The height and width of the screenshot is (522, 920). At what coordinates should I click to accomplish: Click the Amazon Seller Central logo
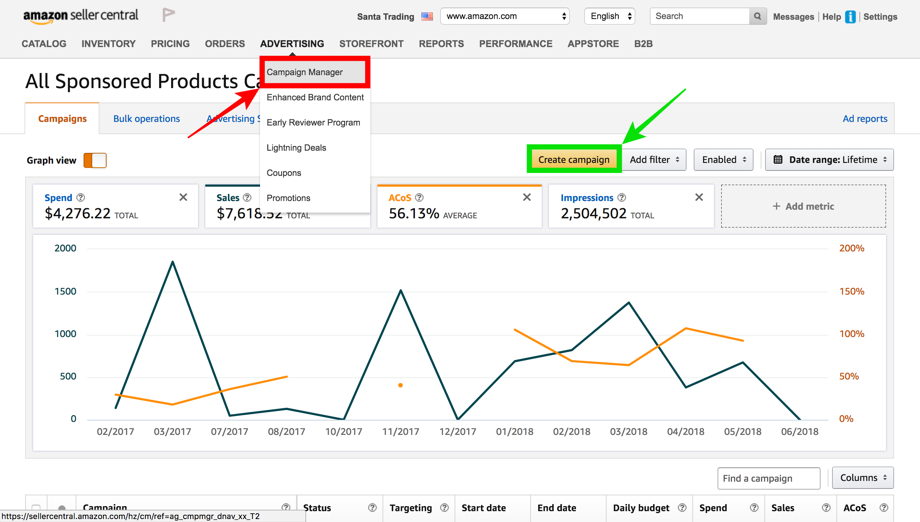[80, 16]
